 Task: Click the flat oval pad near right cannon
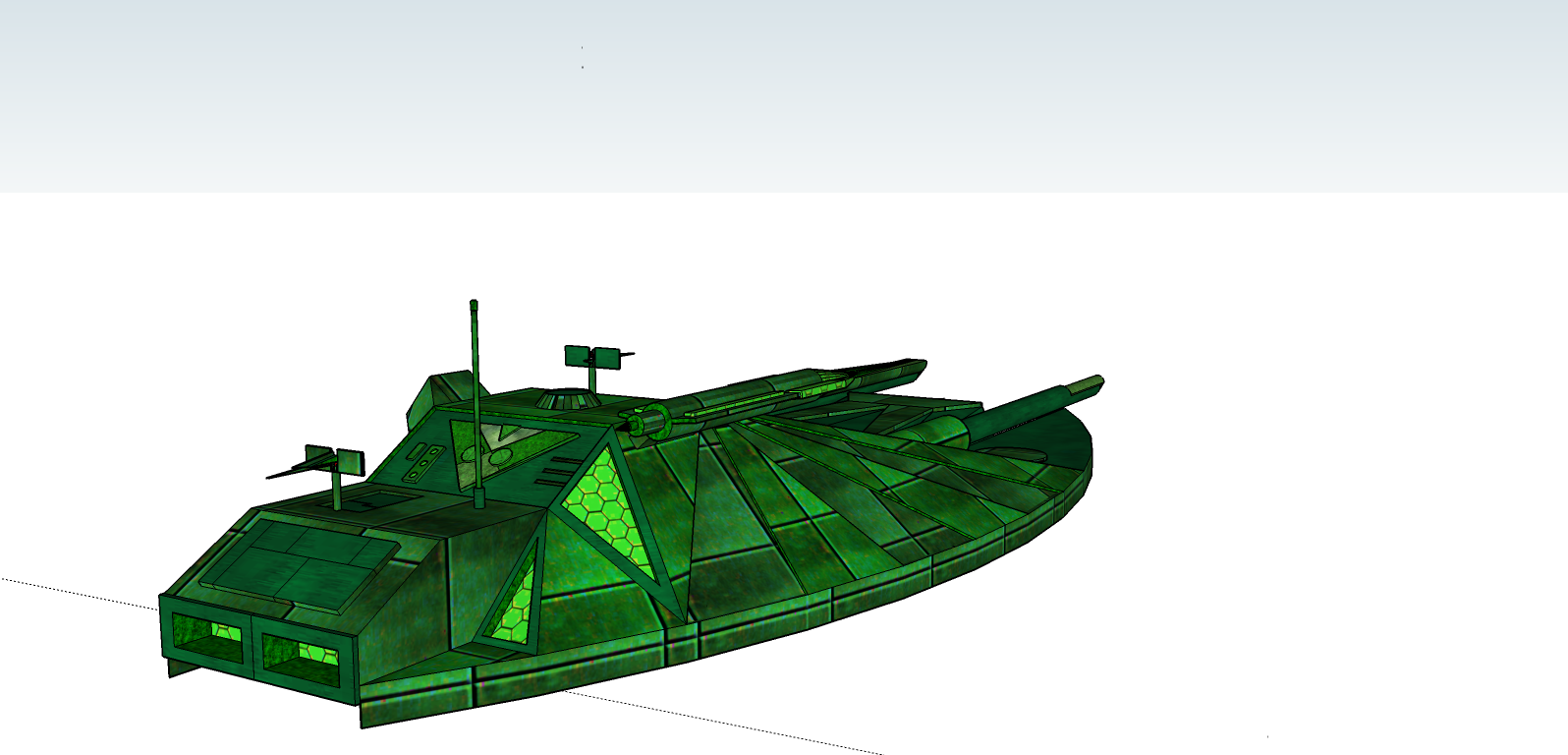[1020, 453]
